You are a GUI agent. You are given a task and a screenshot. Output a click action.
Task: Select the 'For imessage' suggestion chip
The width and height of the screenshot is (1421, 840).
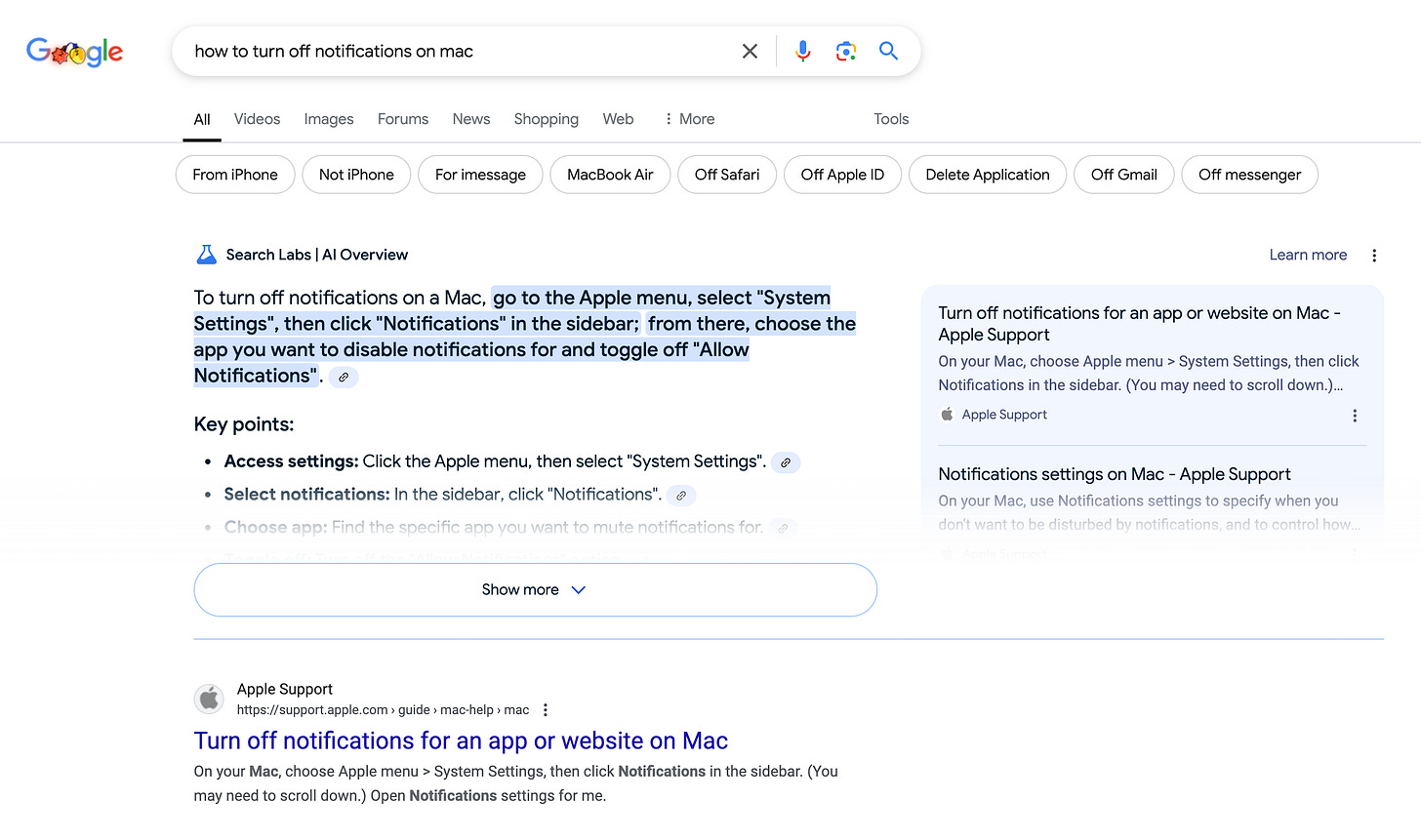tap(480, 175)
